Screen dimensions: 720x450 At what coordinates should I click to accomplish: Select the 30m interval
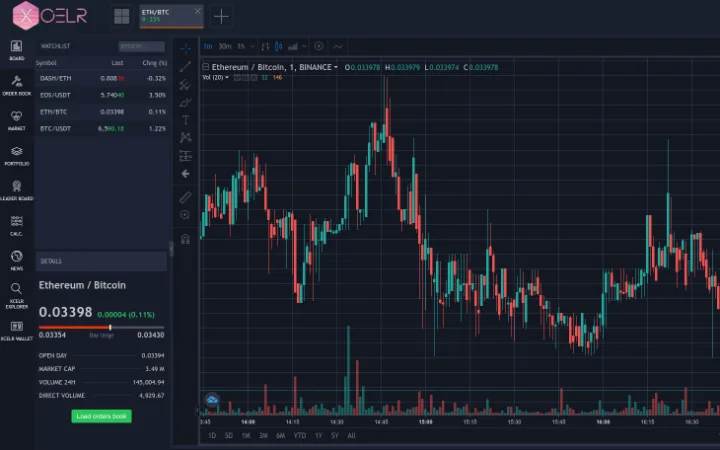point(225,46)
